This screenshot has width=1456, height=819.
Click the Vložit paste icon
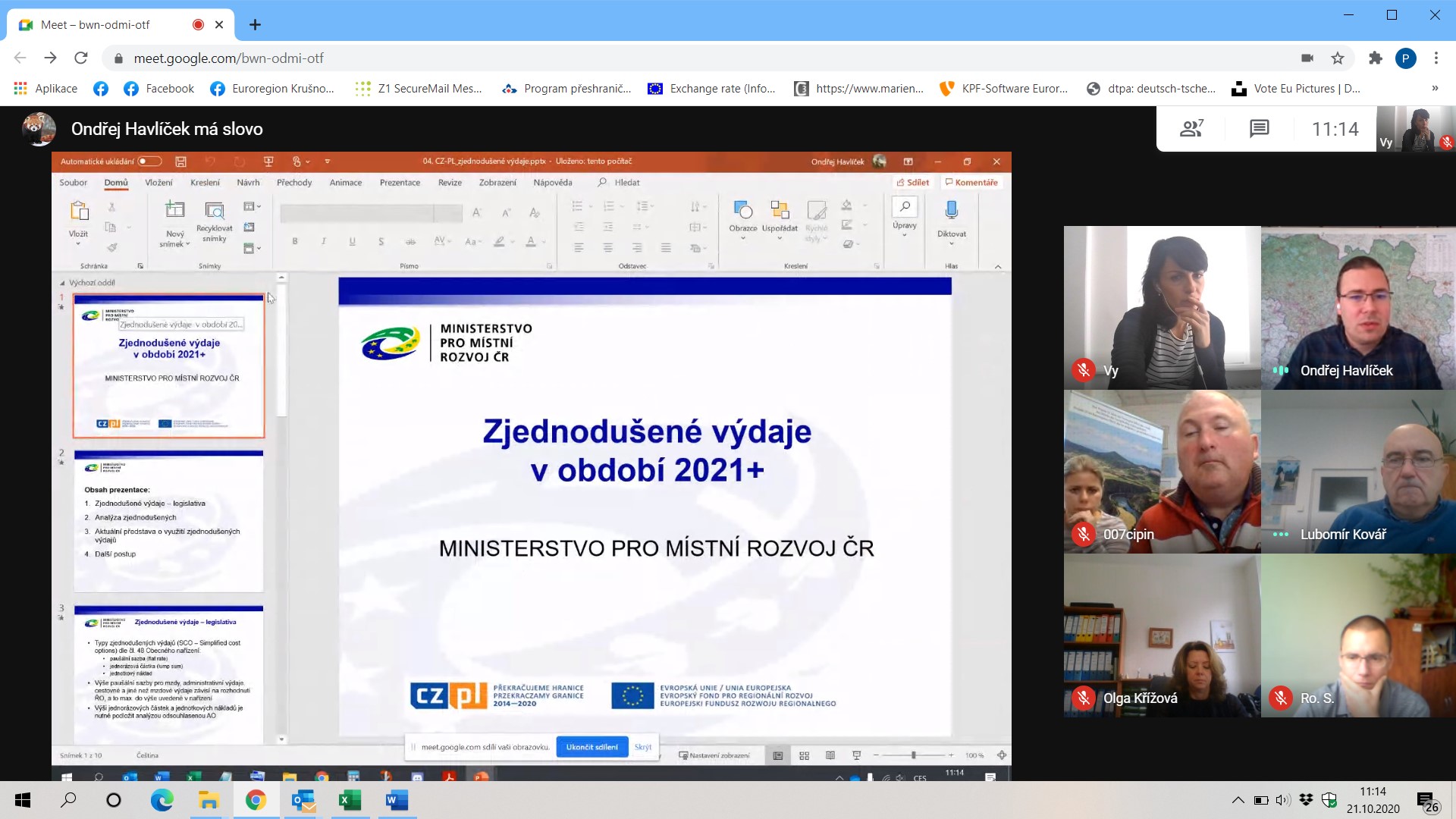[79, 211]
